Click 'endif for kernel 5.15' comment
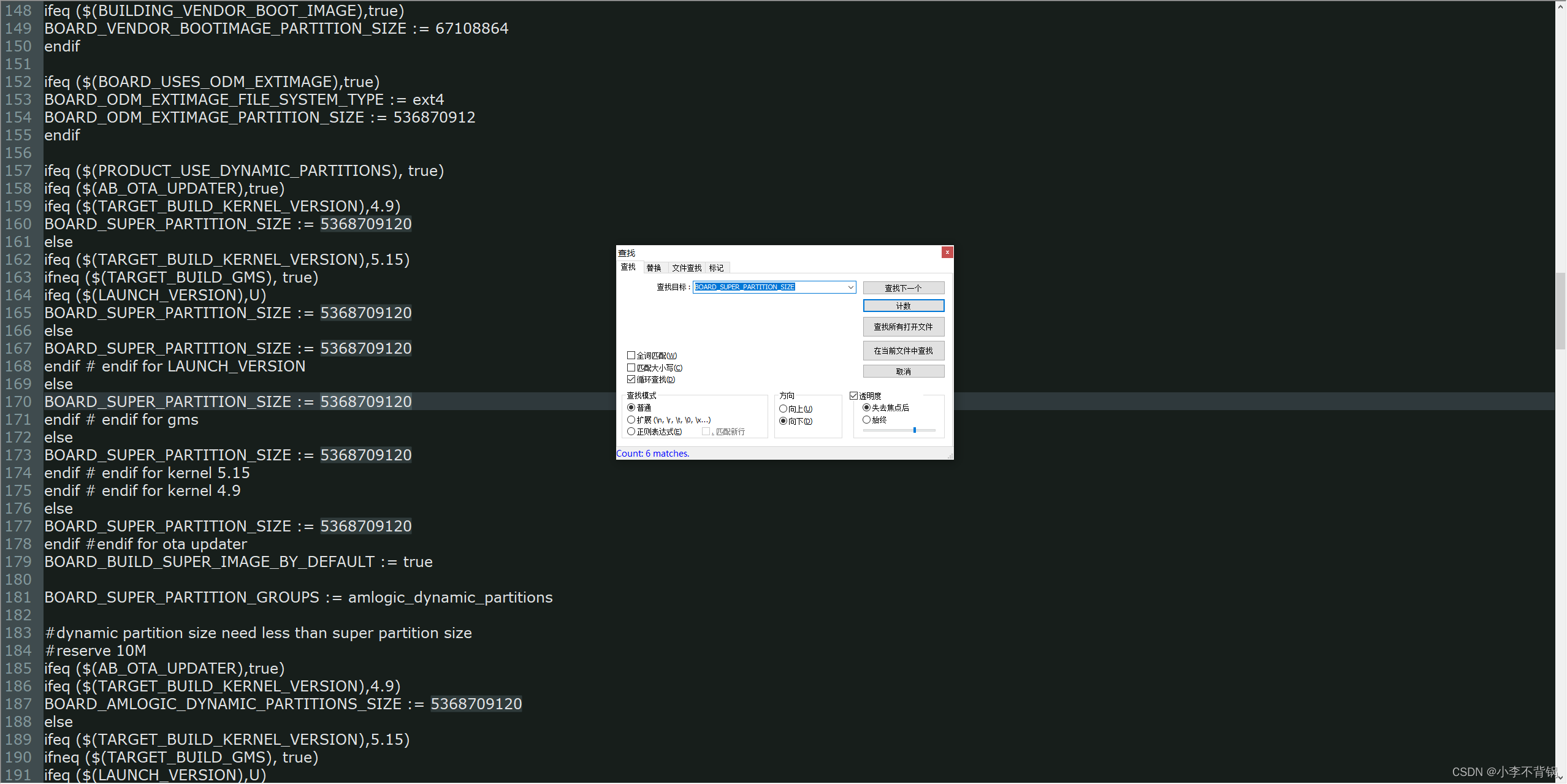 (176, 473)
